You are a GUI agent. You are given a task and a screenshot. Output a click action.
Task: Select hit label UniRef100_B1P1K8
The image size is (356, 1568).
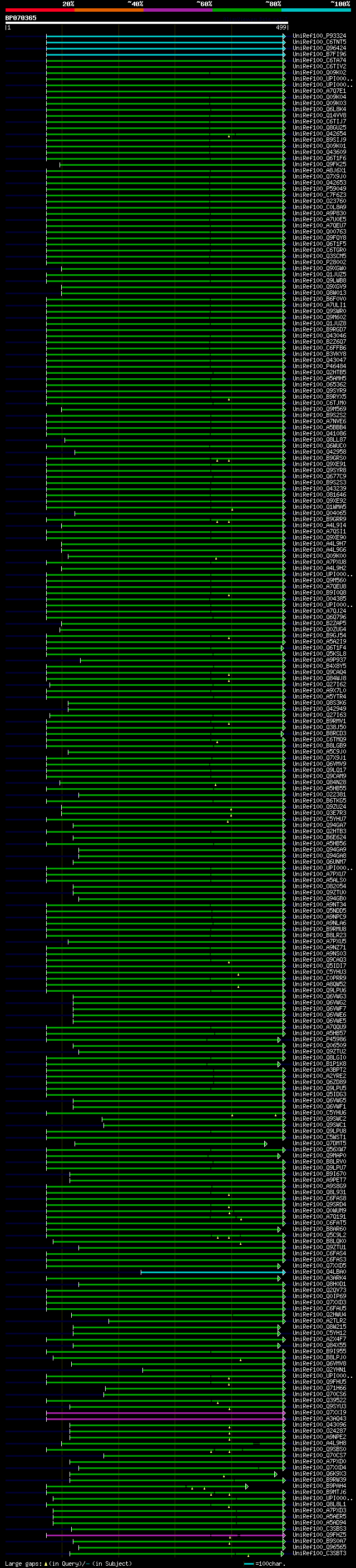point(319,1065)
